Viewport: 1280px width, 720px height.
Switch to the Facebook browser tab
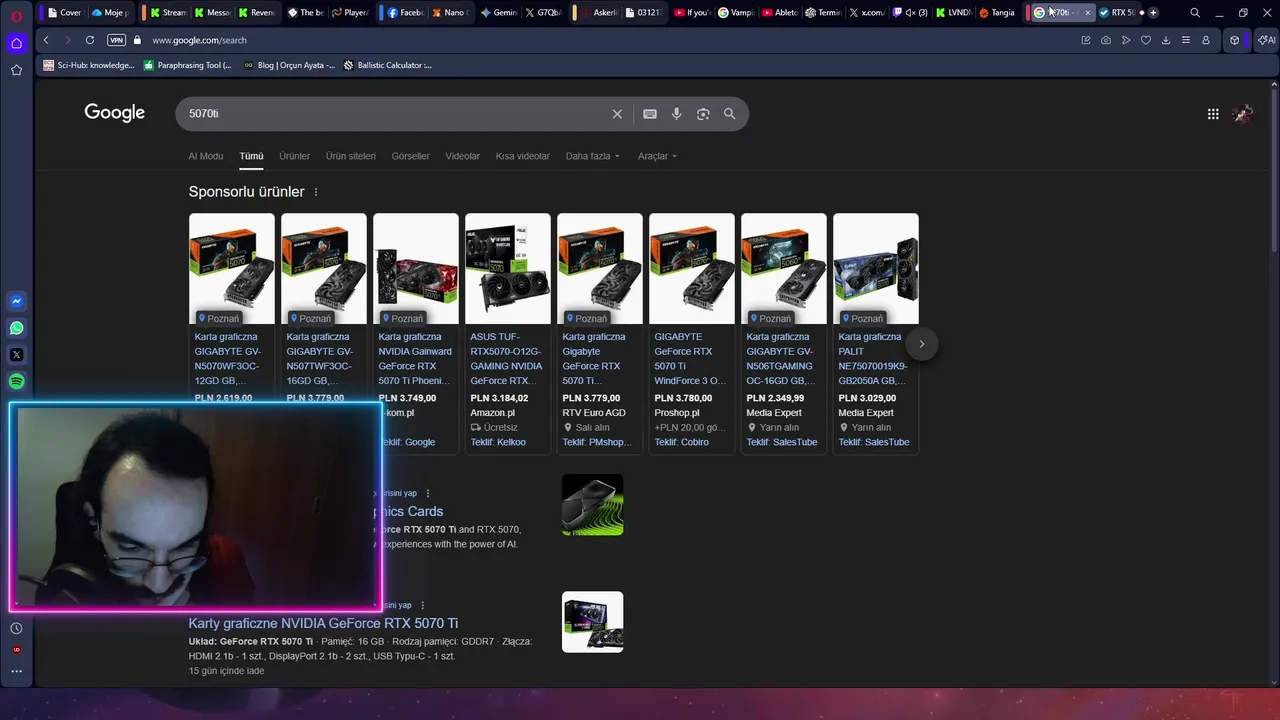[x=406, y=13]
